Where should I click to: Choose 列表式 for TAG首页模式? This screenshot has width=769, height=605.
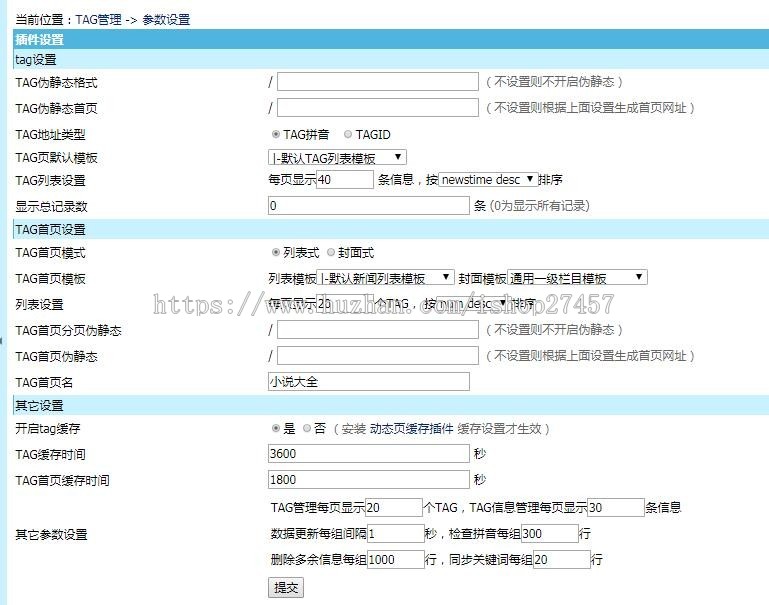pos(276,252)
